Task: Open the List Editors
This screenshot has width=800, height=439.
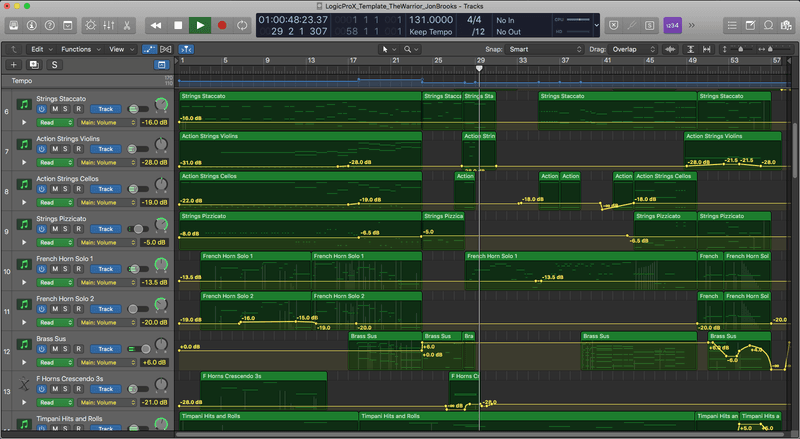Action: (x=732, y=25)
